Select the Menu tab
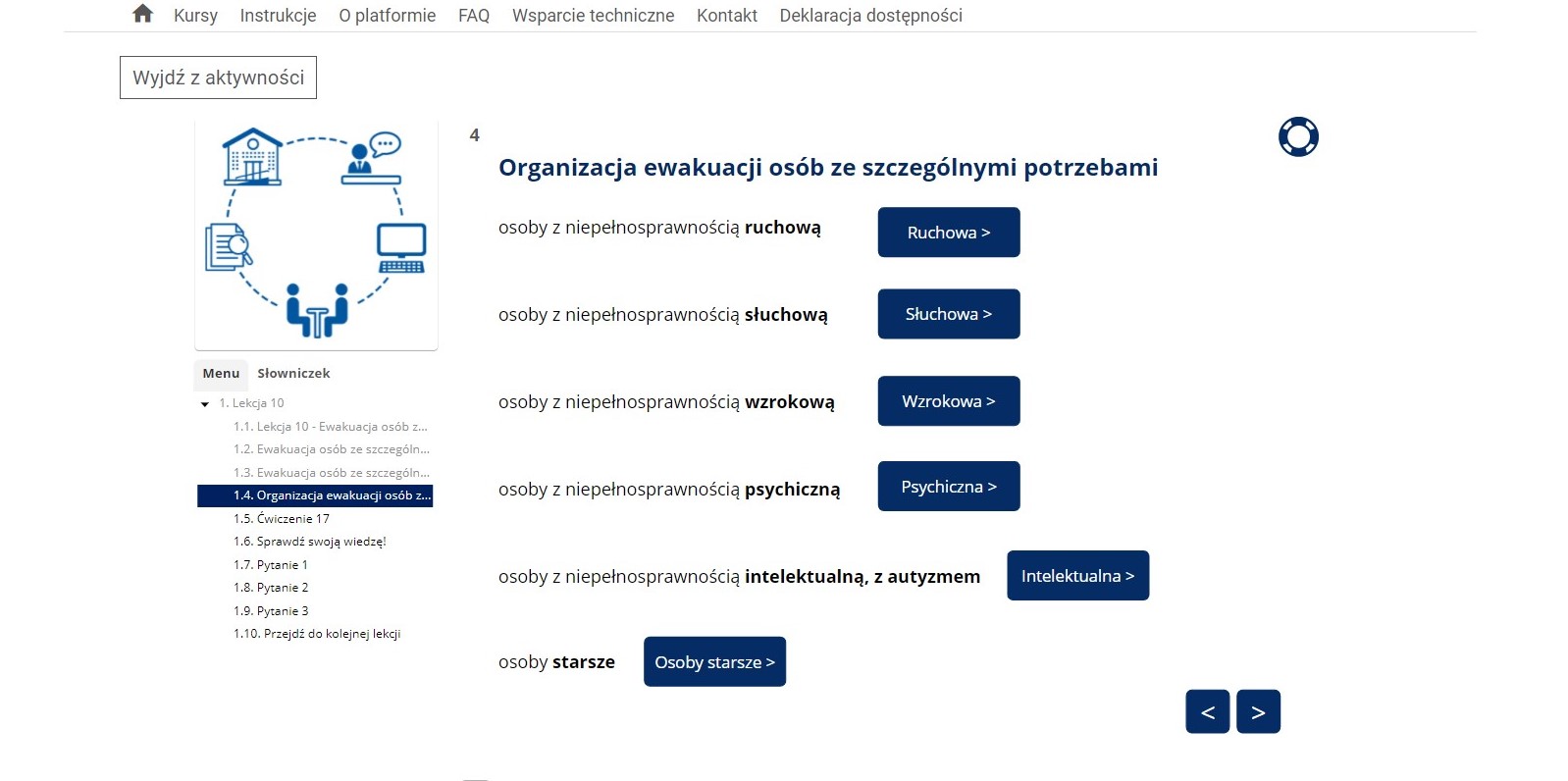This screenshot has height=781, width=1568. [221, 374]
